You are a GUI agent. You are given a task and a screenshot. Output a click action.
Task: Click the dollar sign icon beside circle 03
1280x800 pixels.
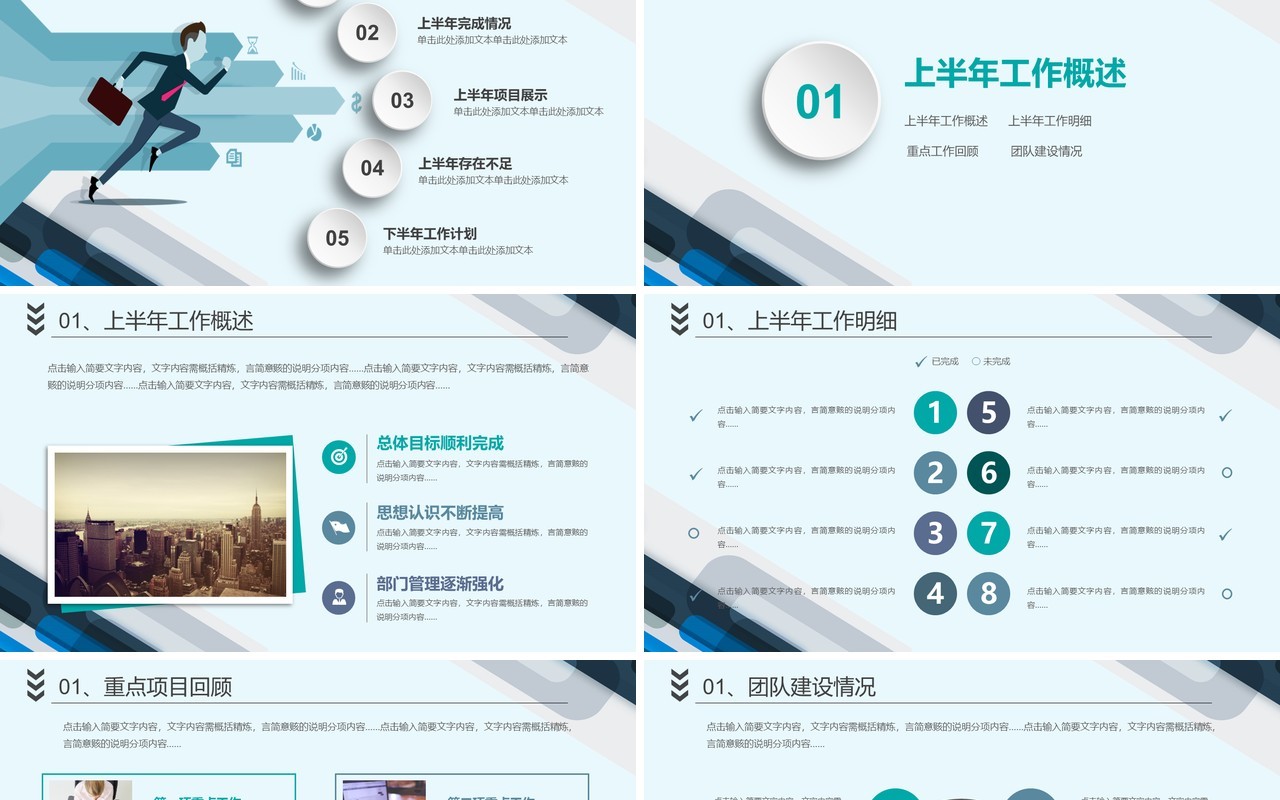[x=356, y=101]
